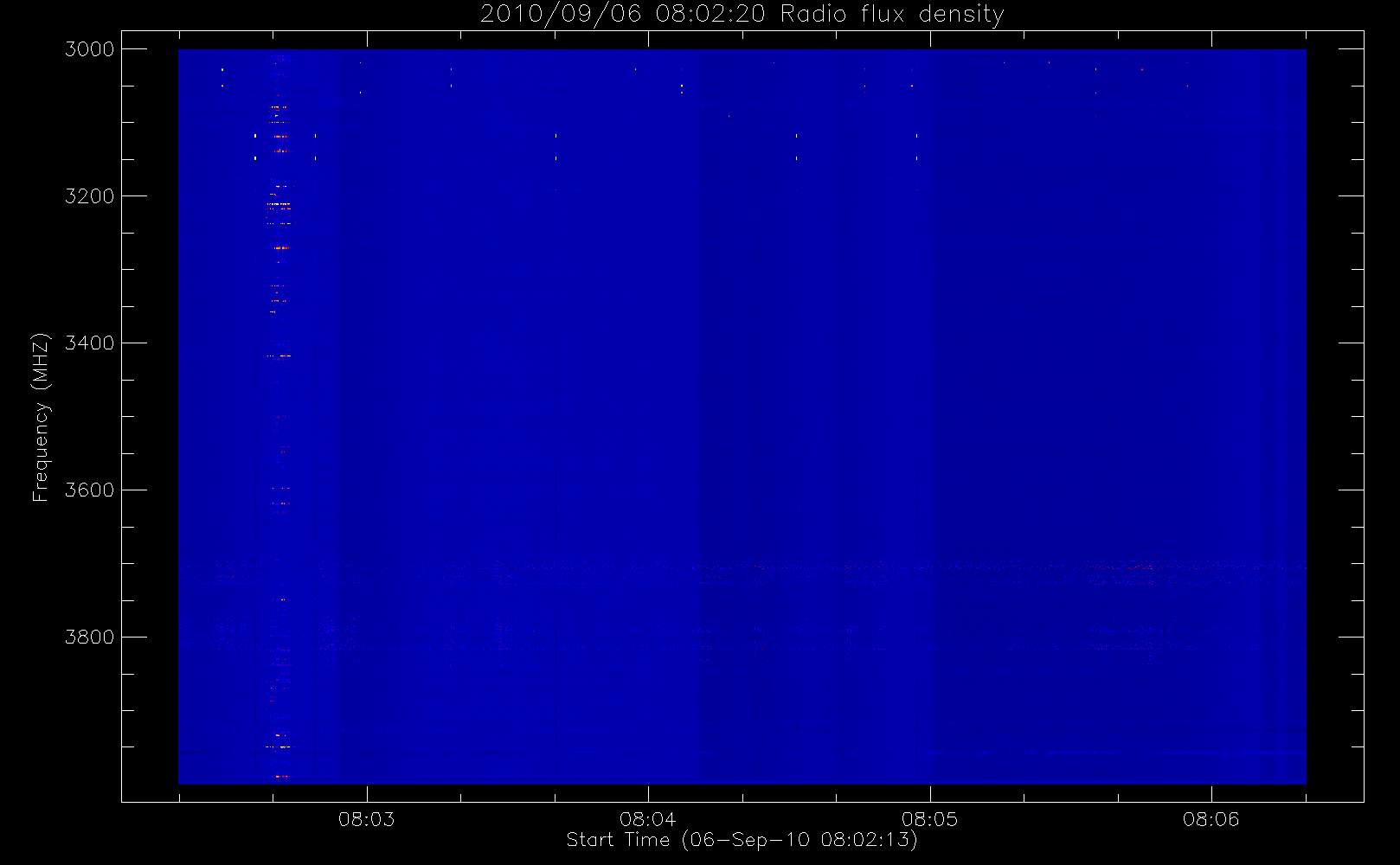Select the 3600 frequency axis label

(x=90, y=490)
